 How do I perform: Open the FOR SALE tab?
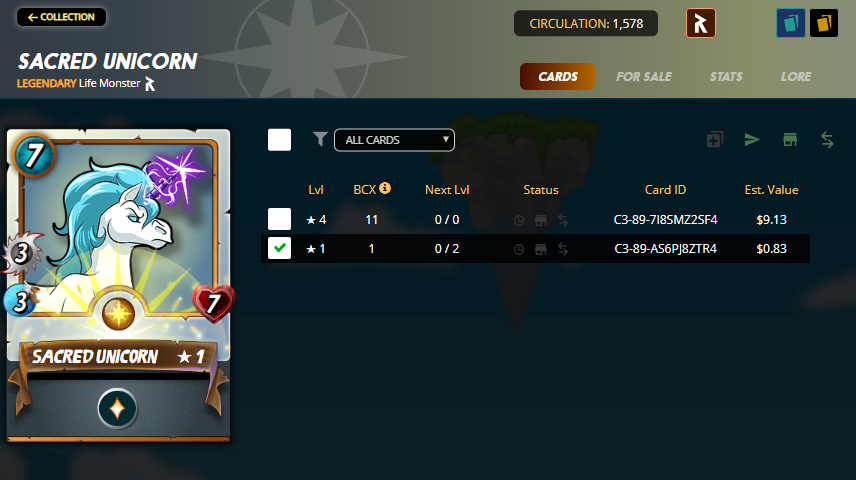[644, 76]
